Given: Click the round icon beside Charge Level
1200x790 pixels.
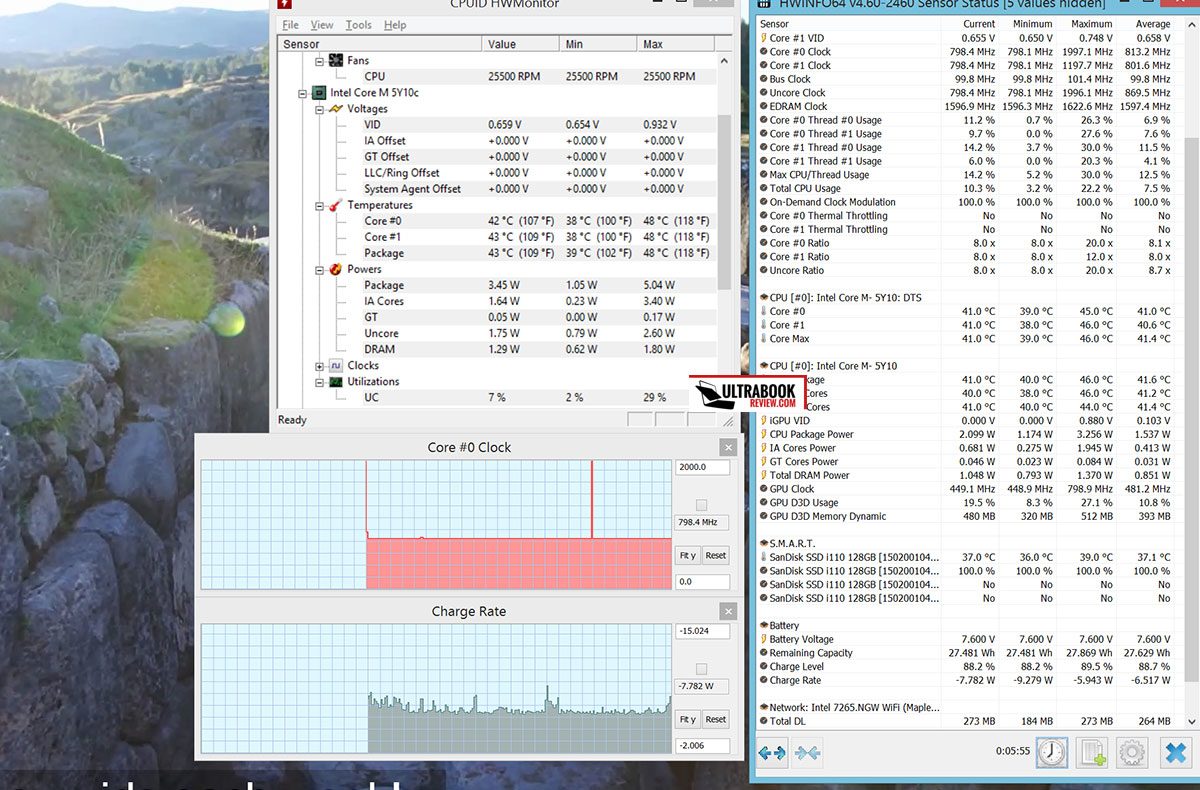Looking at the screenshot, I should tap(763, 667).
